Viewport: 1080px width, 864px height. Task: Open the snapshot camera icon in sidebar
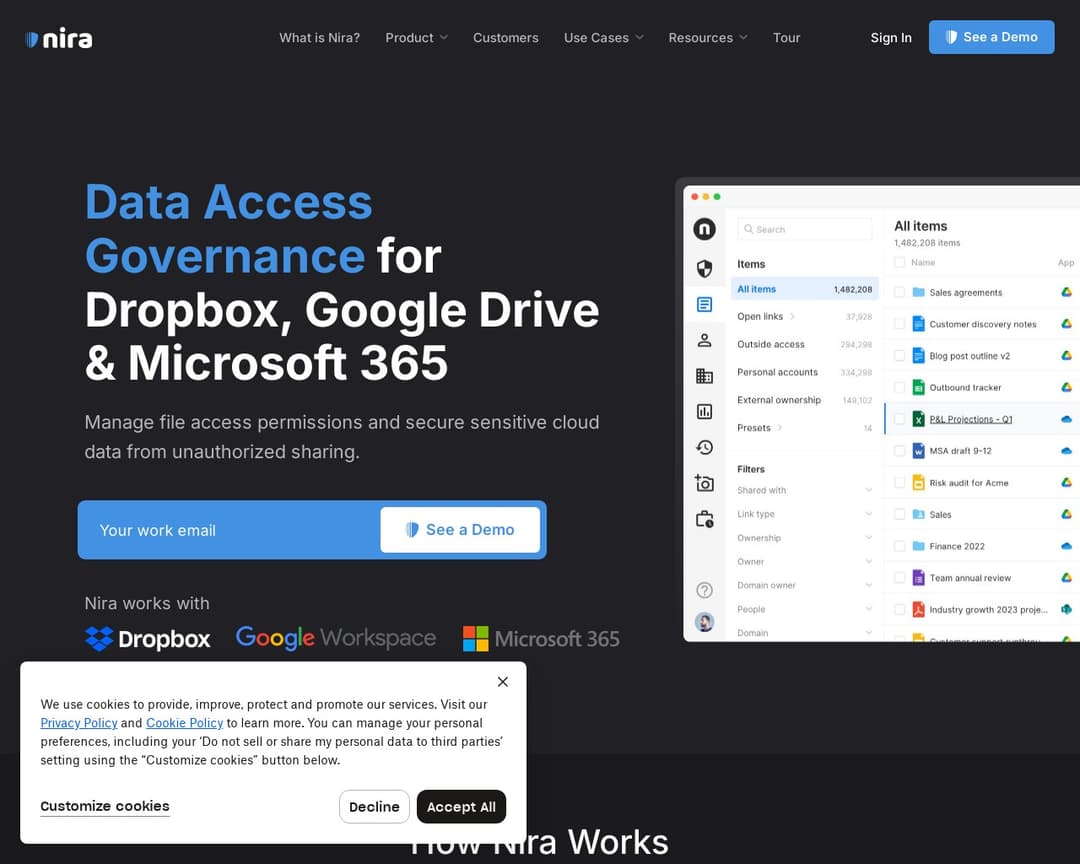[x=704, y=484]
